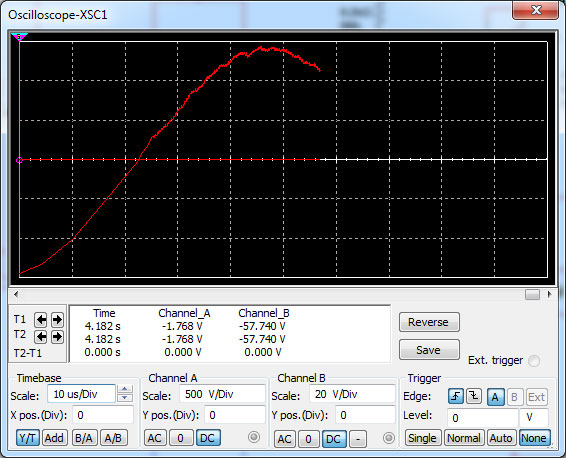The height and width of the screenshot is (458, 566).
Task: Open trigger Level unit V field
Action: tap(534, 418)
